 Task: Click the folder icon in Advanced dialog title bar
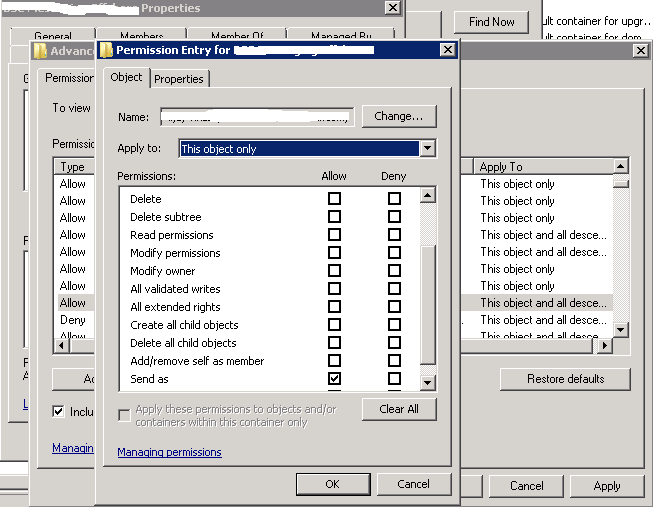tap(40, 50)
